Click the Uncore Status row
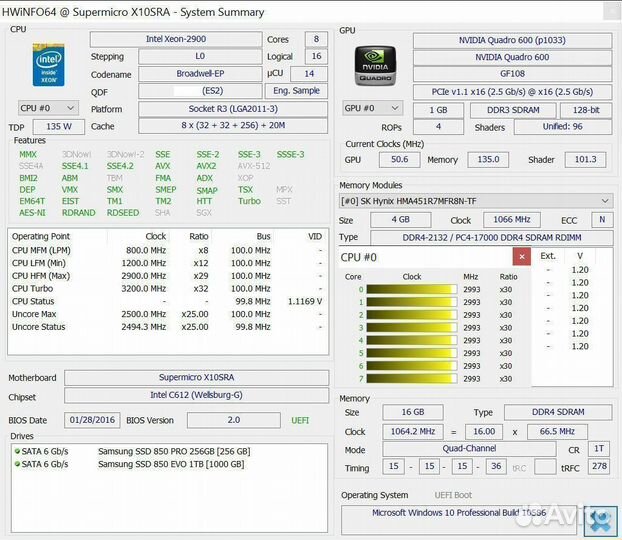Image resolution: width=622 pixels, height=540 pixels. (x=168, y=327)
